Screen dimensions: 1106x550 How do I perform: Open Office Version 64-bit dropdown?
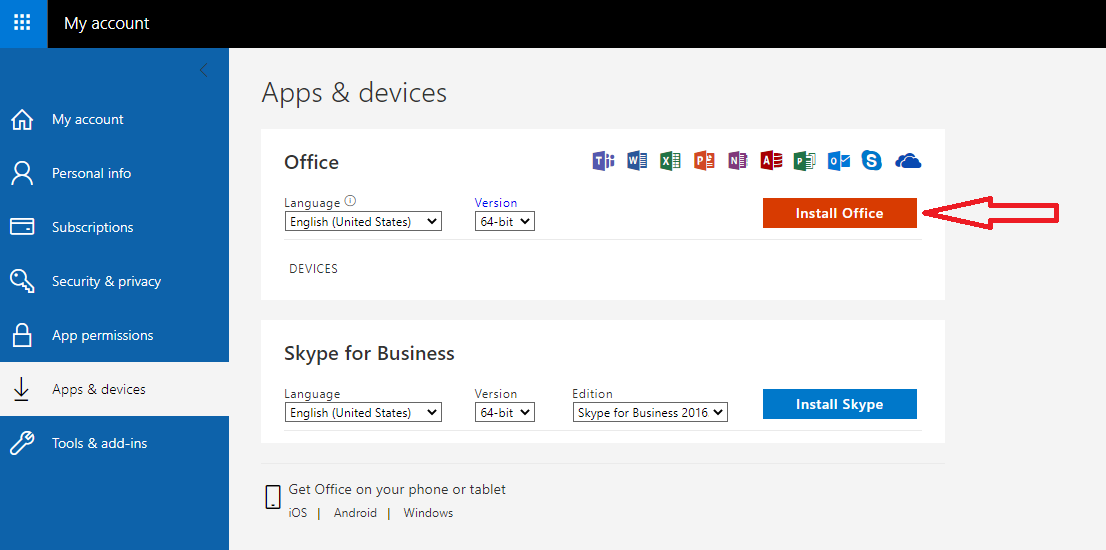coord(505,221)
